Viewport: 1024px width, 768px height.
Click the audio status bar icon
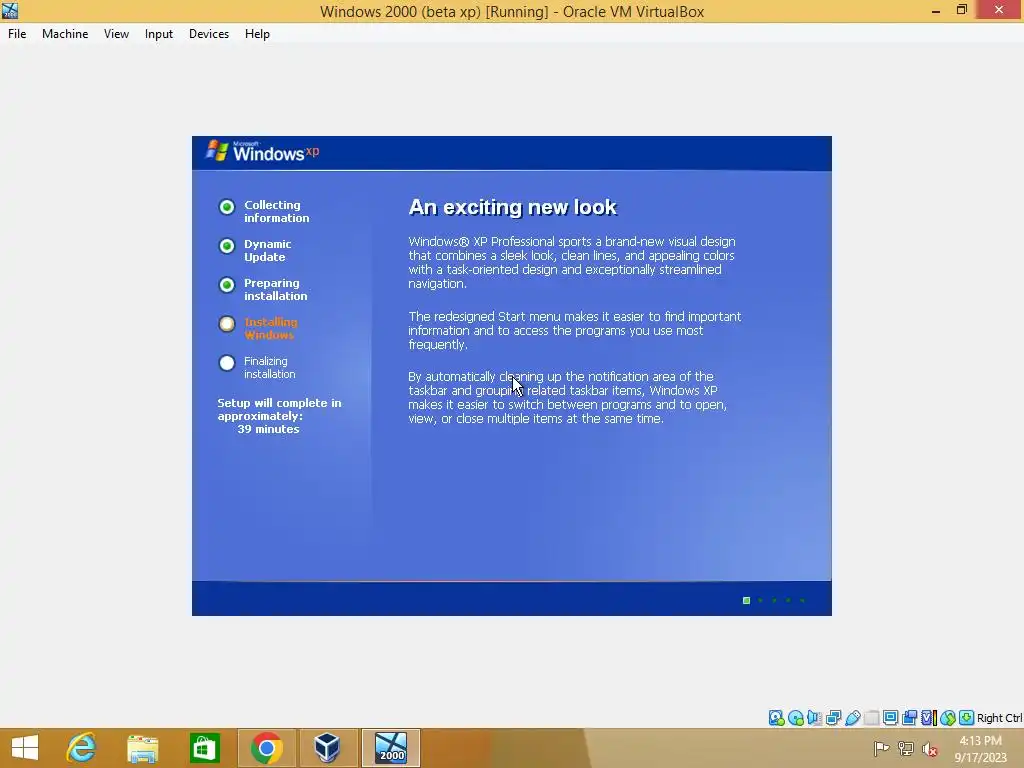pyautogui.click(x=814, y=718)
